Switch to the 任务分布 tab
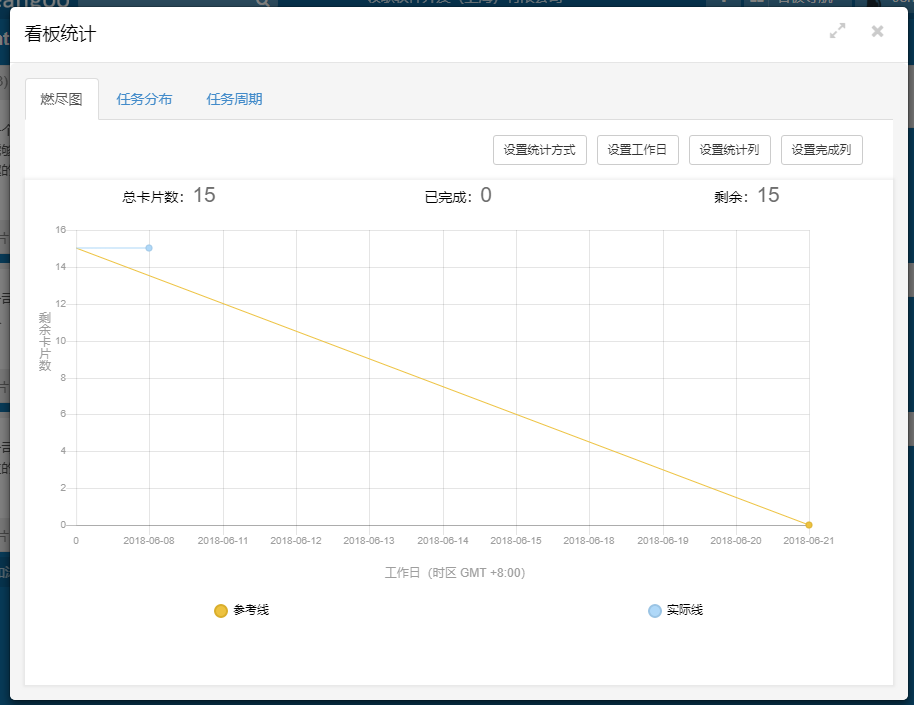The height and width of the screenshot is (705, 914). tap(144, 99)
